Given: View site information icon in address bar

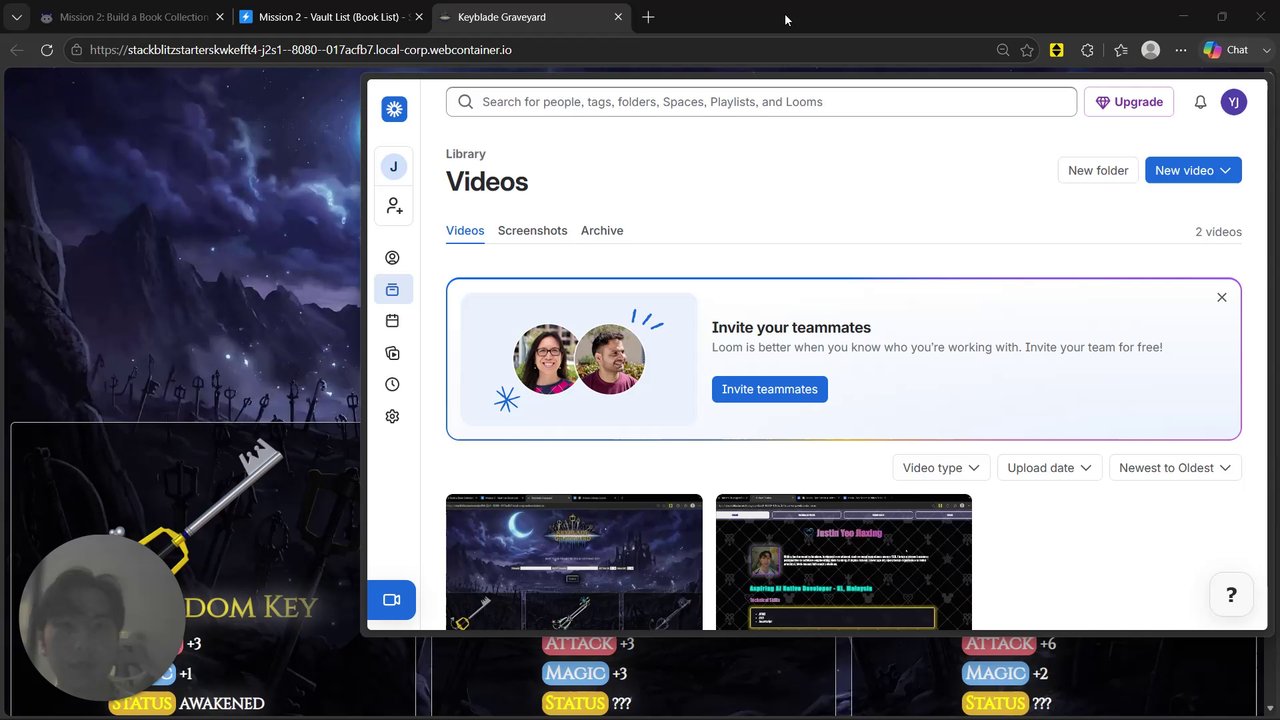Looking at the screenshot, I should click(75, 50).
